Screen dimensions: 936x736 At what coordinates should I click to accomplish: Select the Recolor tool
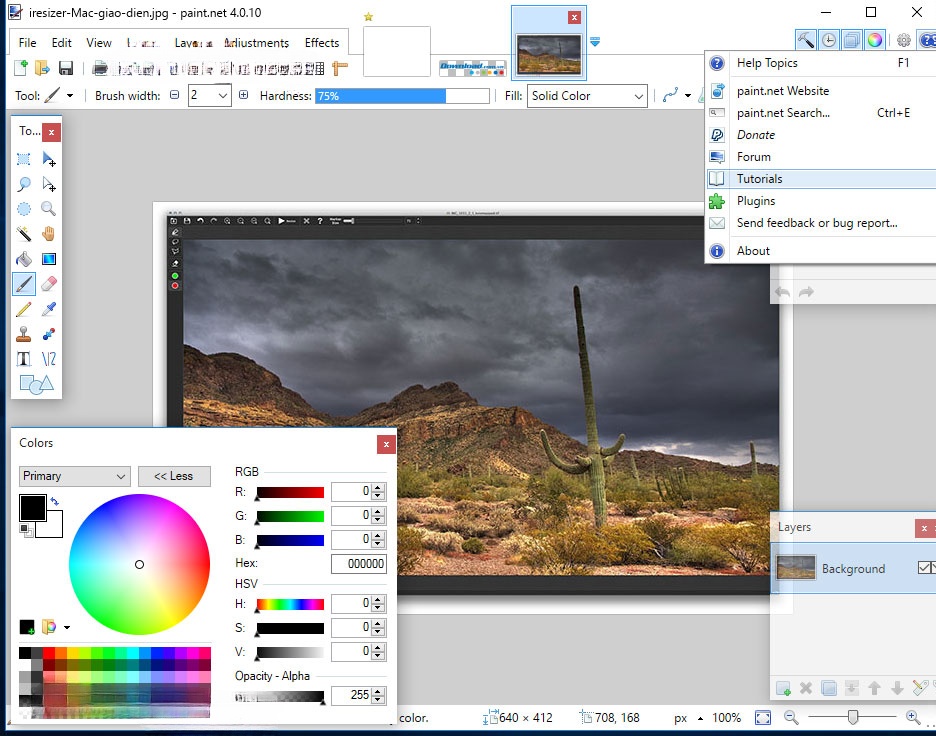click(49, 334)
